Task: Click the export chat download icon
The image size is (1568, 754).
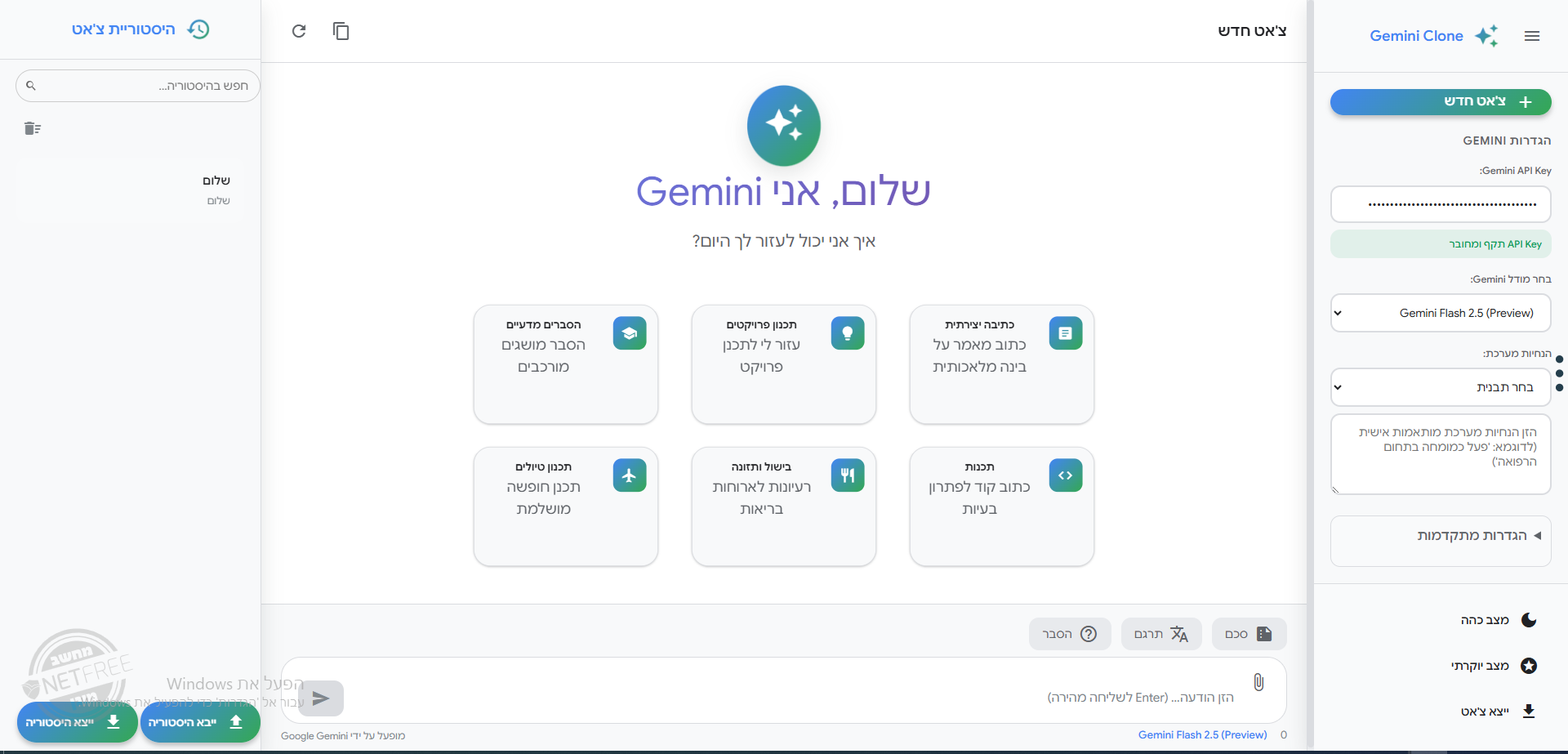Action: coord(1529,712)
